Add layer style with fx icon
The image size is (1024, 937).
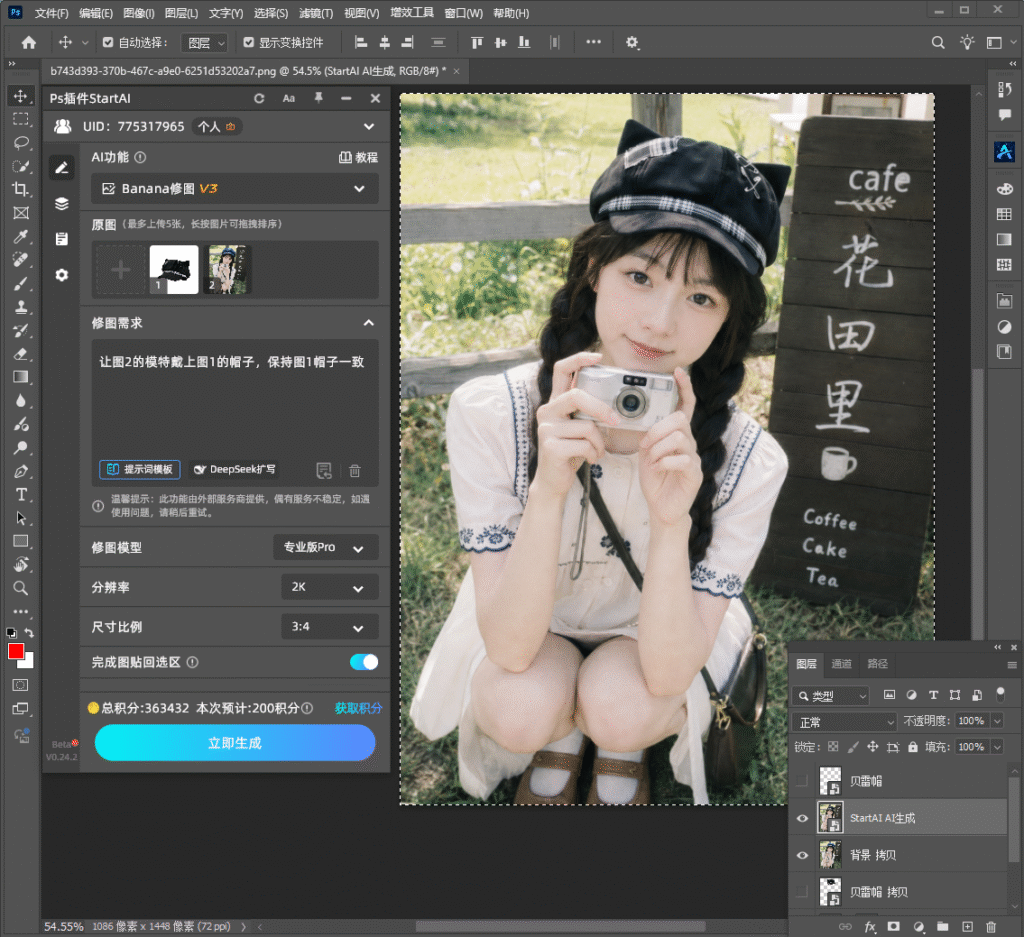pos(870,927)
